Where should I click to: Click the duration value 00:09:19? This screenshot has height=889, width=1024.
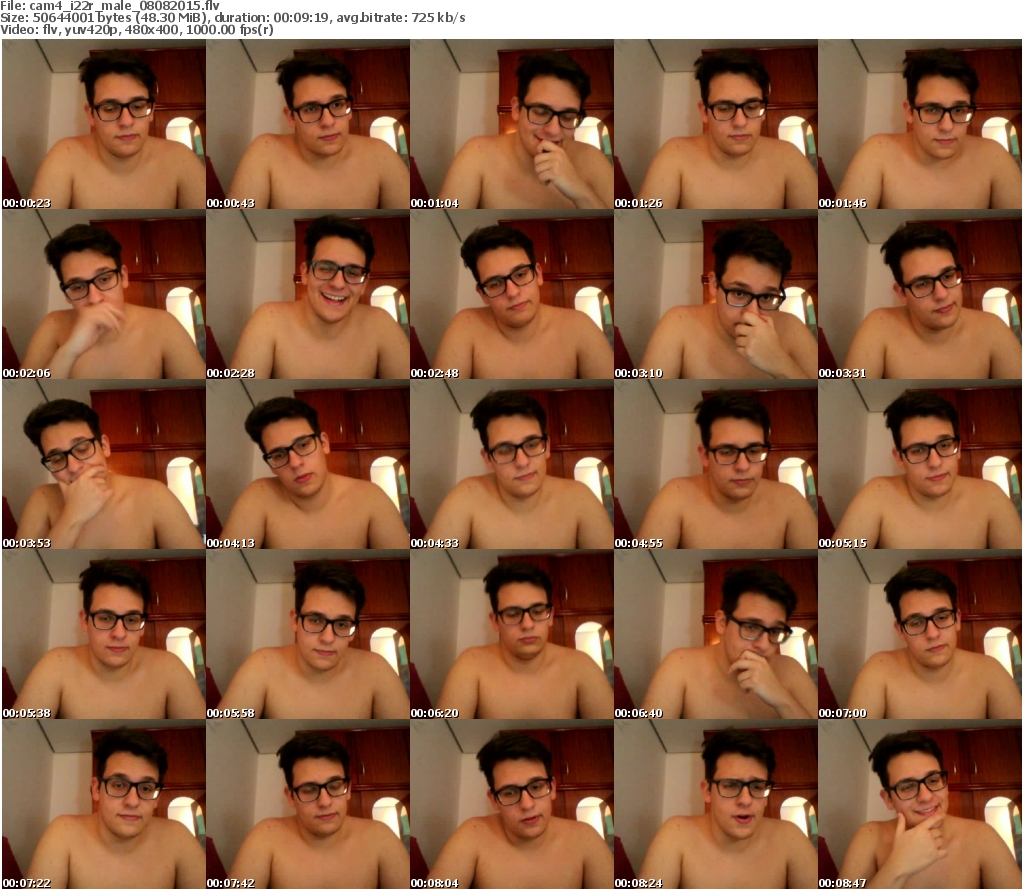click(x=302, y=18)
